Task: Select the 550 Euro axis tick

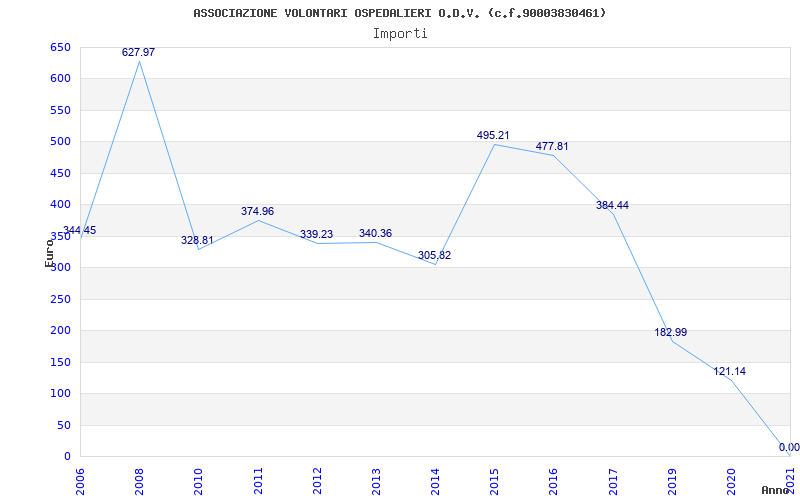Action: pos(60,110)
